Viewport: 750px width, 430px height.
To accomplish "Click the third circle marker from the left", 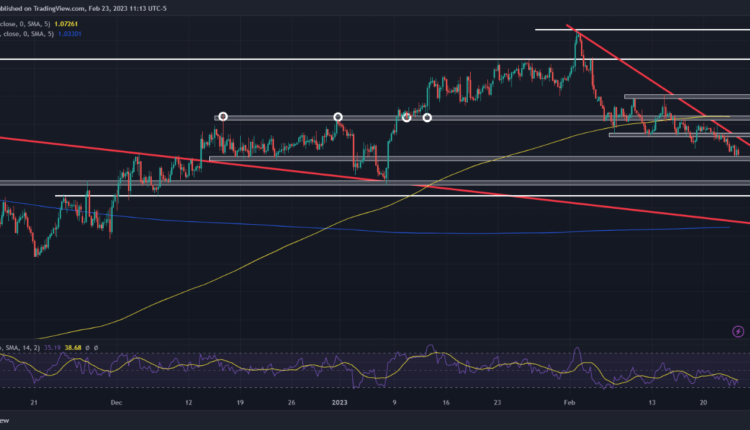I will pos(407,118).
